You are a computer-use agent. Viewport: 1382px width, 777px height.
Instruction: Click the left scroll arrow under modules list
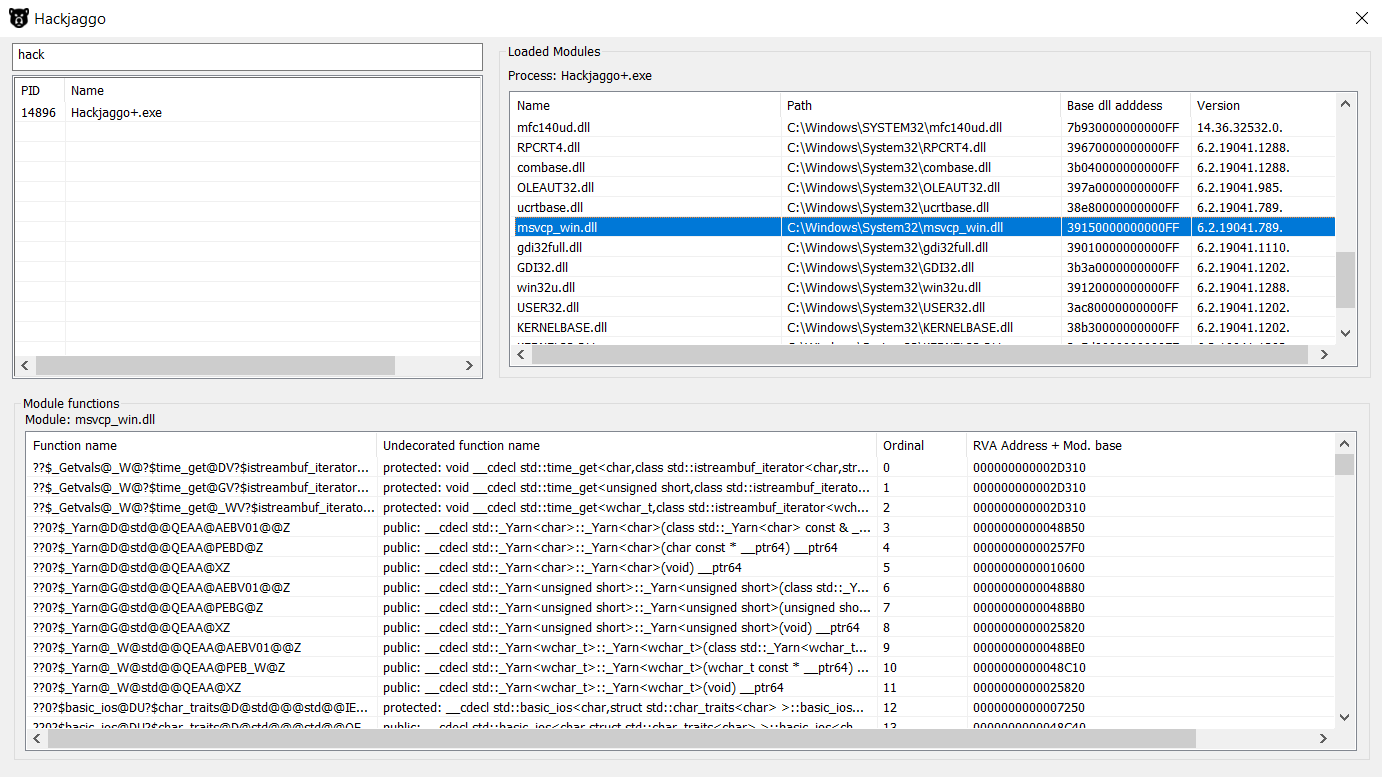click(521, 354)
